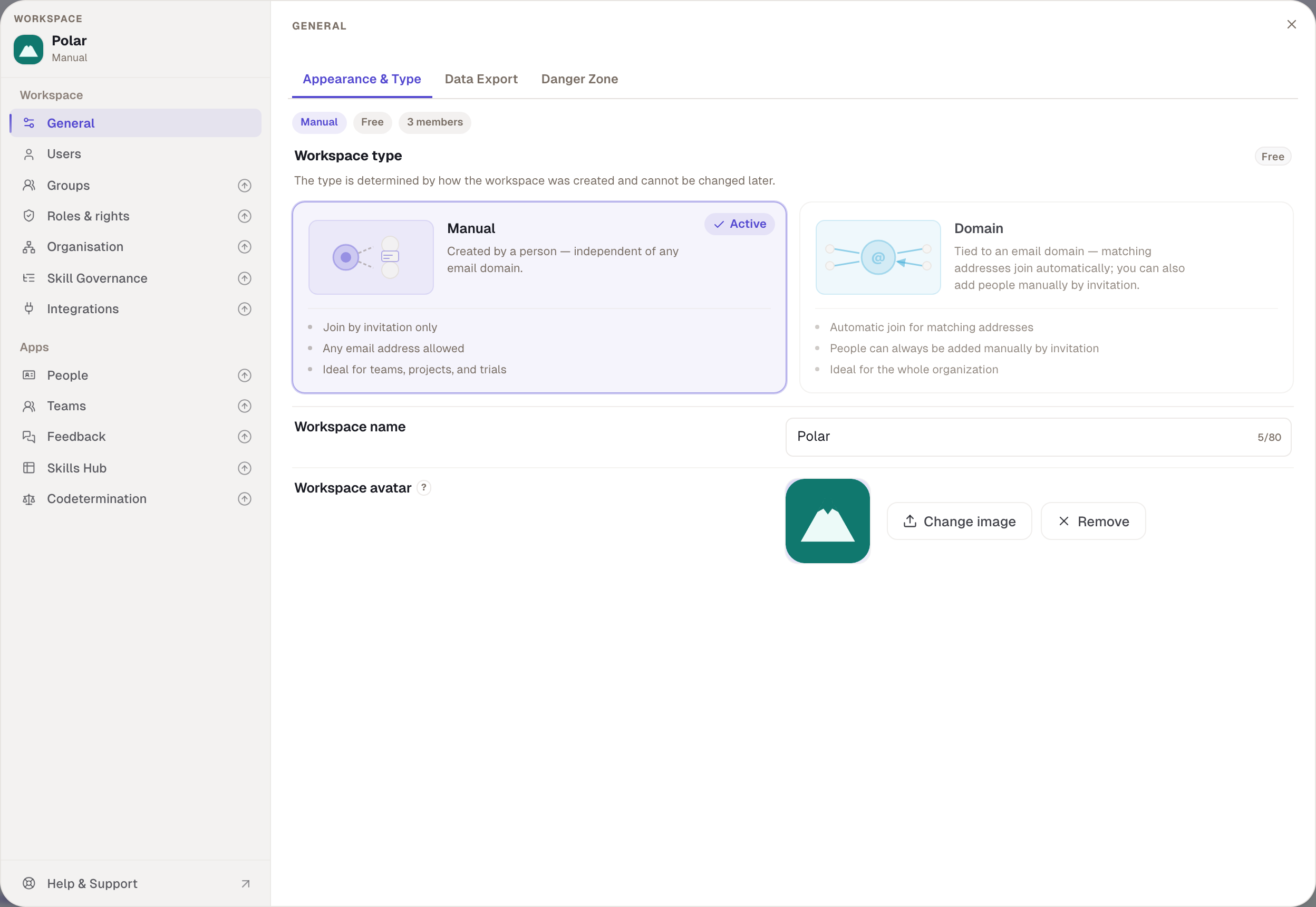Open Skills Hub app entry
Image resolution: width=1316 pixels, height=907 pixels.
click(135, 468)
